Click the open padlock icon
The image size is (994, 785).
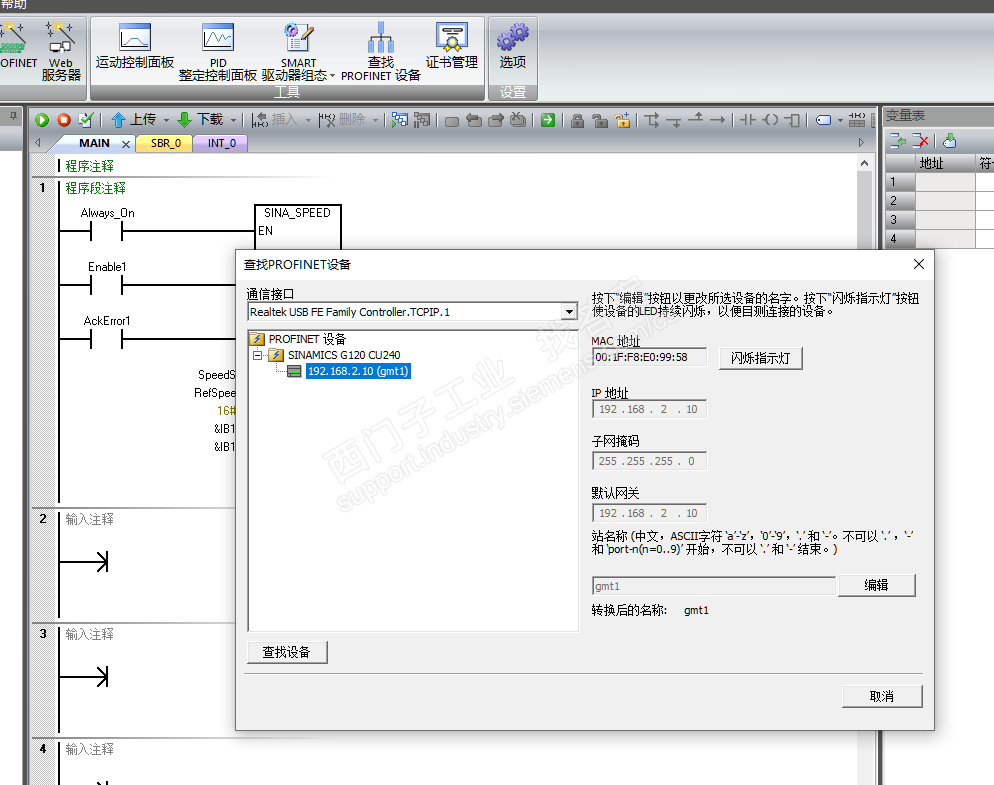pyautogui.click(x=600, y=120)
